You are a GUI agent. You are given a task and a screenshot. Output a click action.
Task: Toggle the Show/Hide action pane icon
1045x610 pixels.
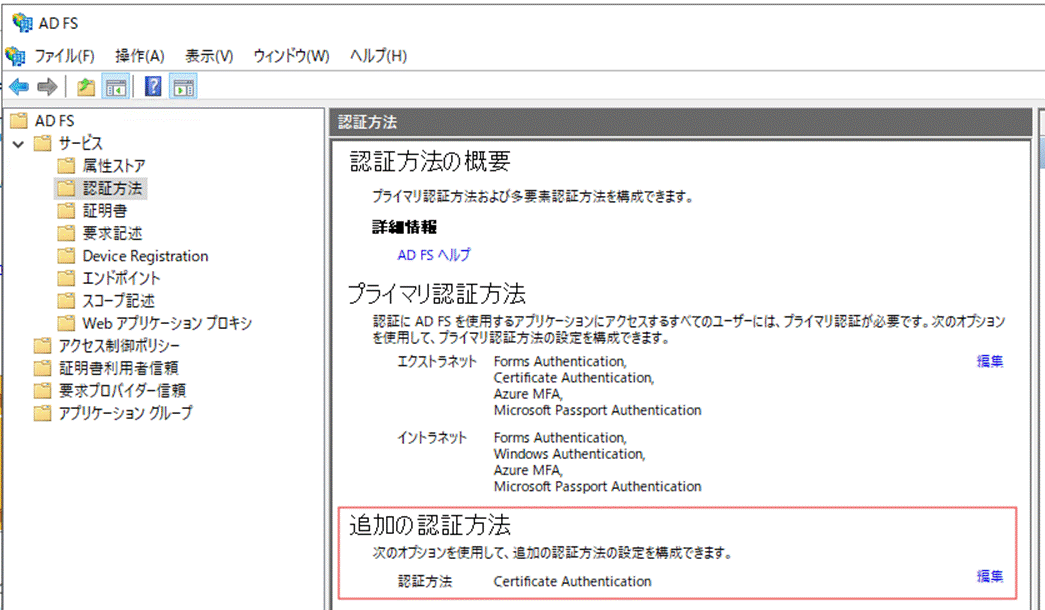pos(183,87)
